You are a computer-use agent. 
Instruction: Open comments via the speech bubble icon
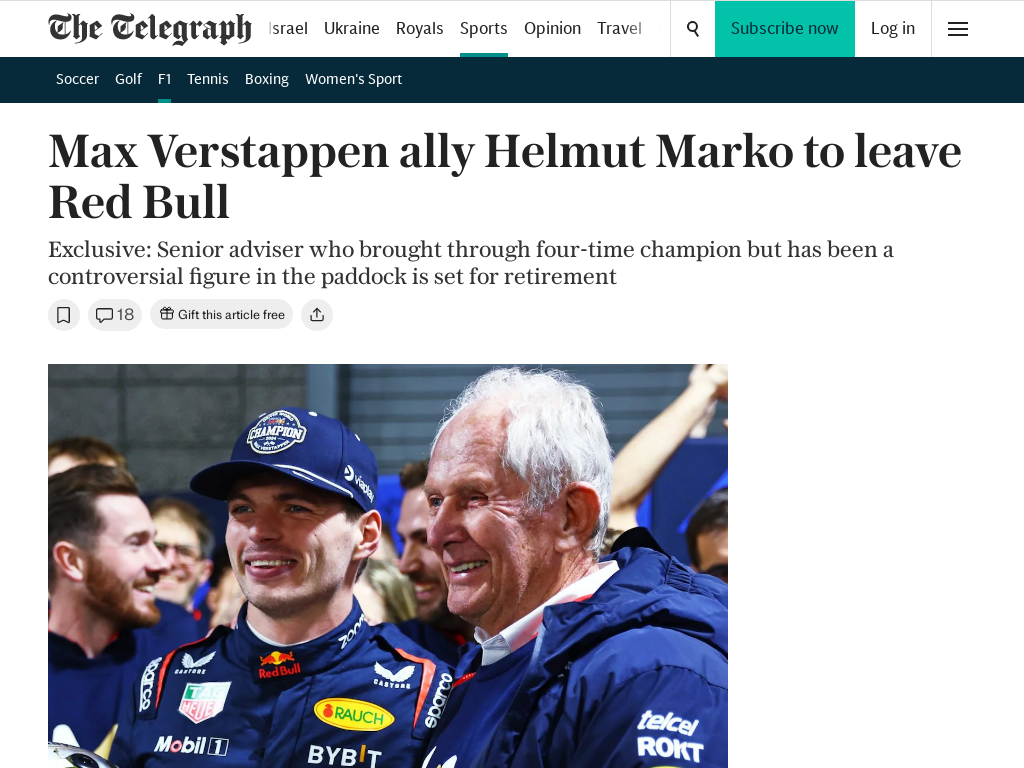pos(115,314)
